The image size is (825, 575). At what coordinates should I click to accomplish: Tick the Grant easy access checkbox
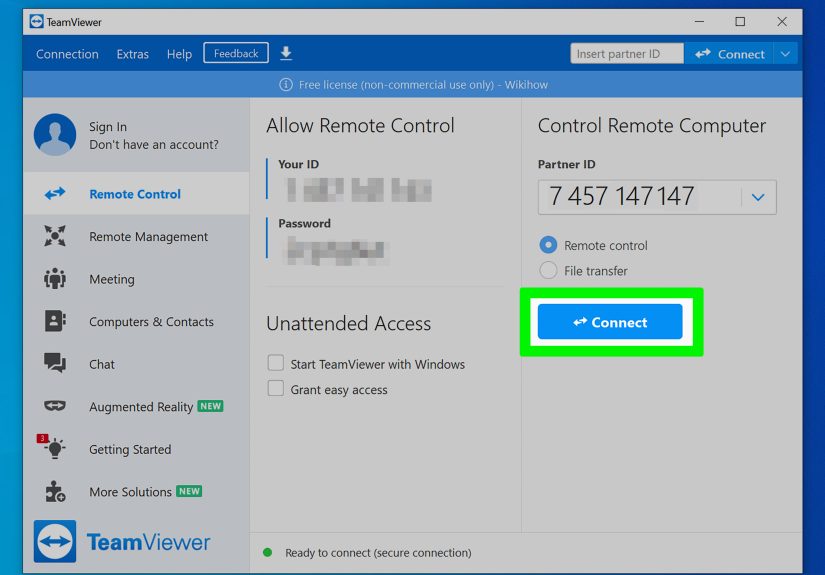[x=276, y=388]
